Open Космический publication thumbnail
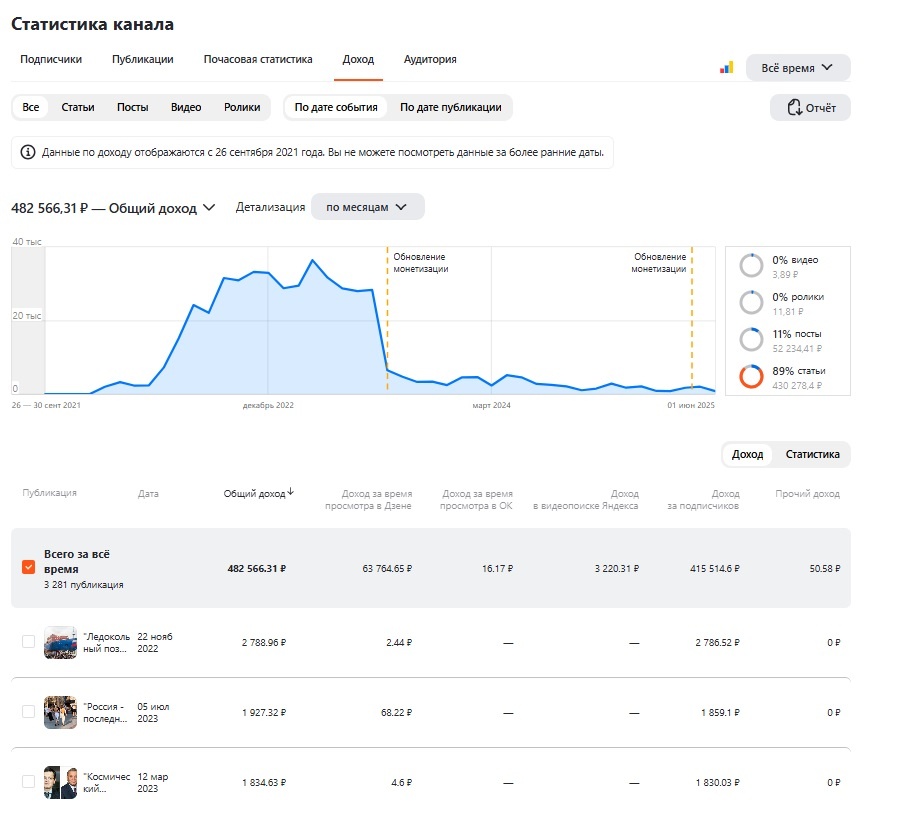 60,782
